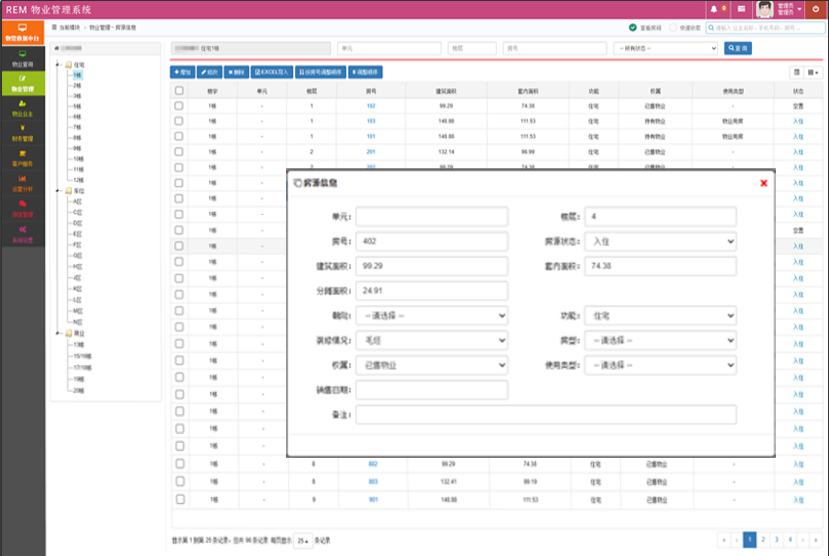Click the 建筑面积 field showing 99.29
This screenshot has height=556, width=829.
tap(432, 266)
